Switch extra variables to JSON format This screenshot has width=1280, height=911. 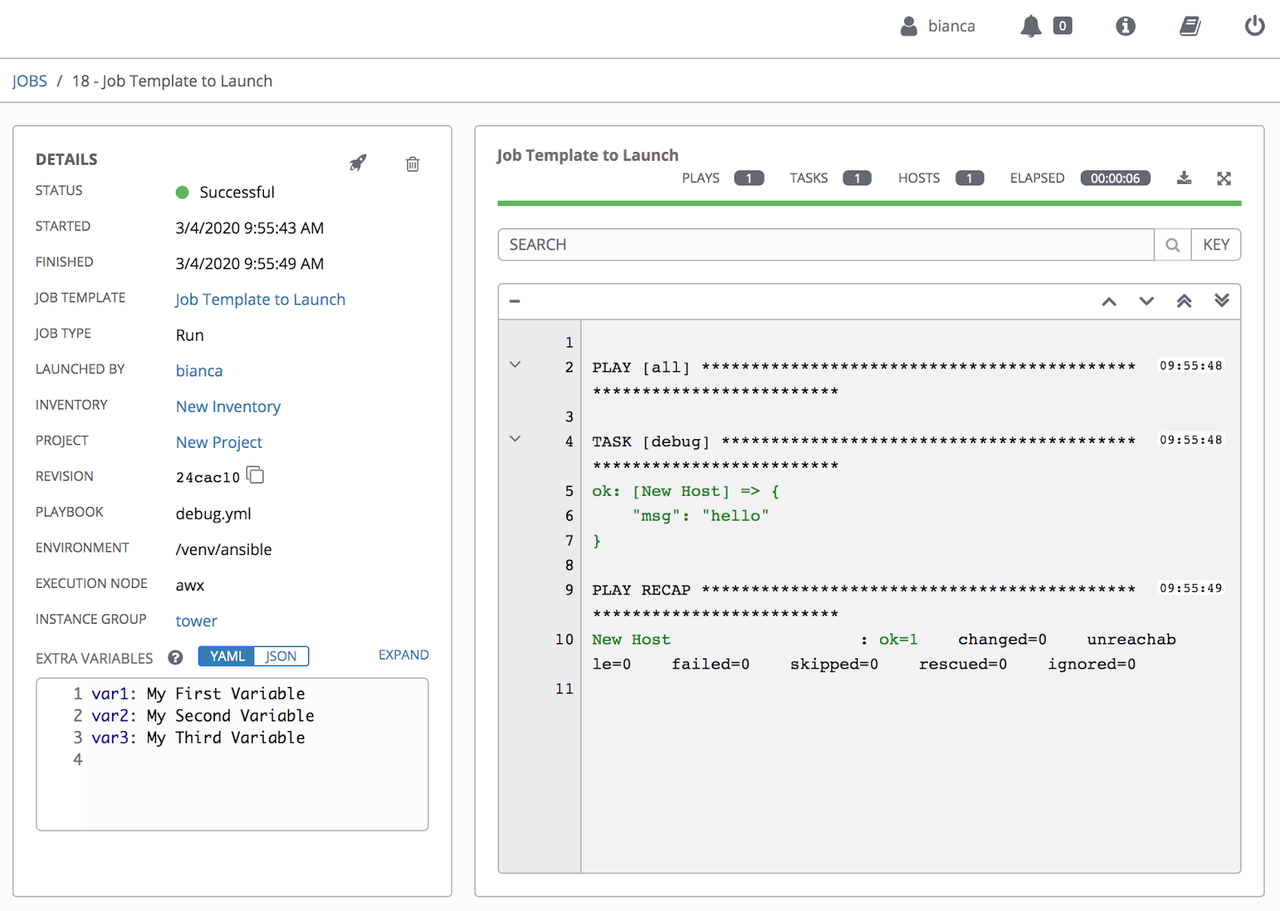coord(281,656)
